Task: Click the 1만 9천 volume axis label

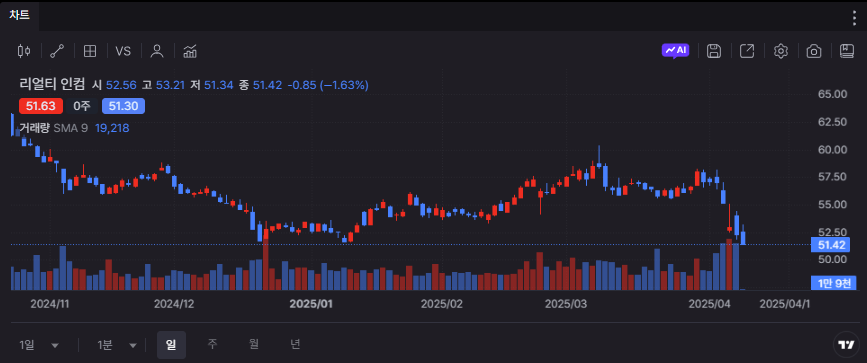Action: pos(834,283)
